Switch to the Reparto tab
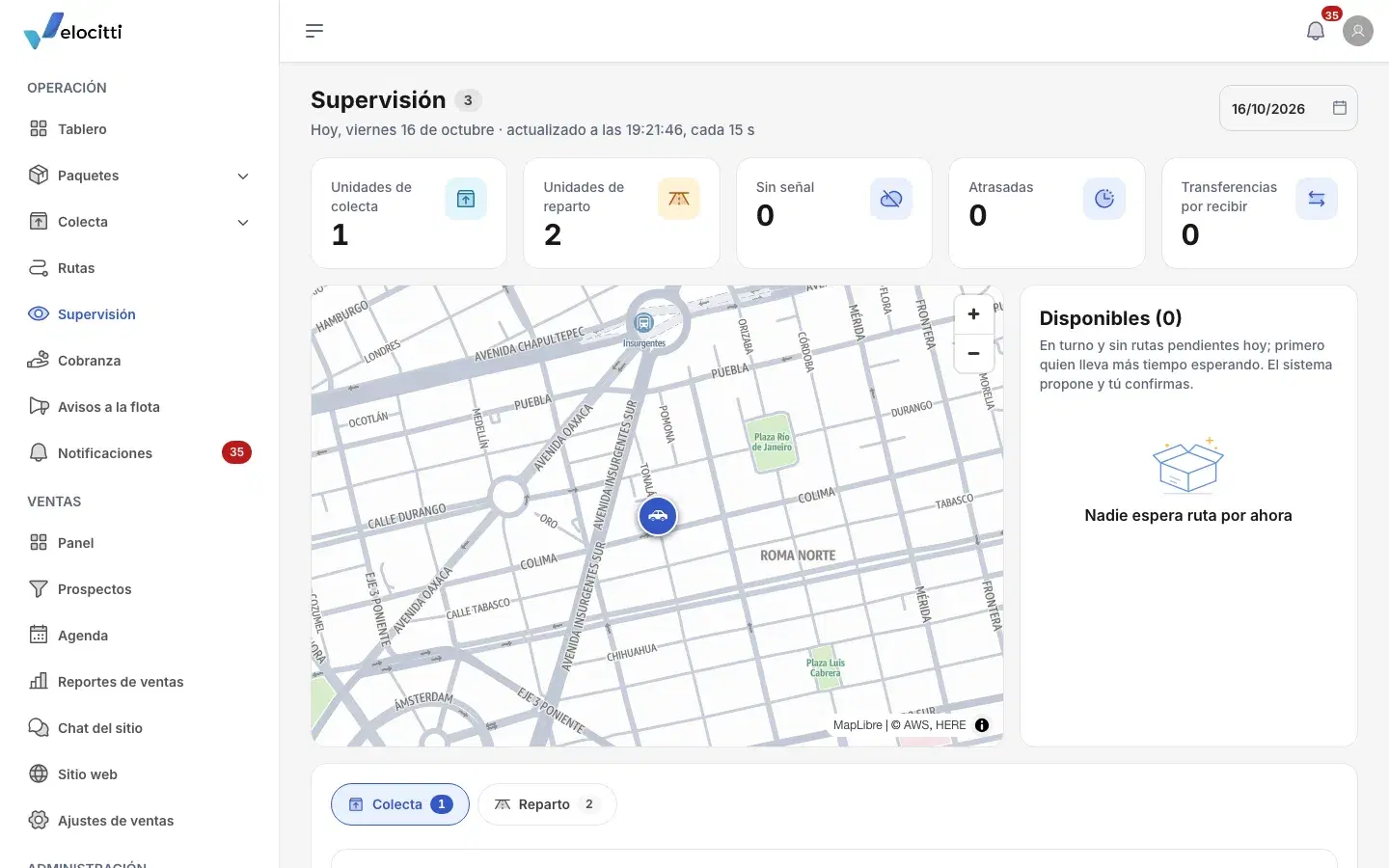This screenshot has width=1389, height=868. point(547,804)
